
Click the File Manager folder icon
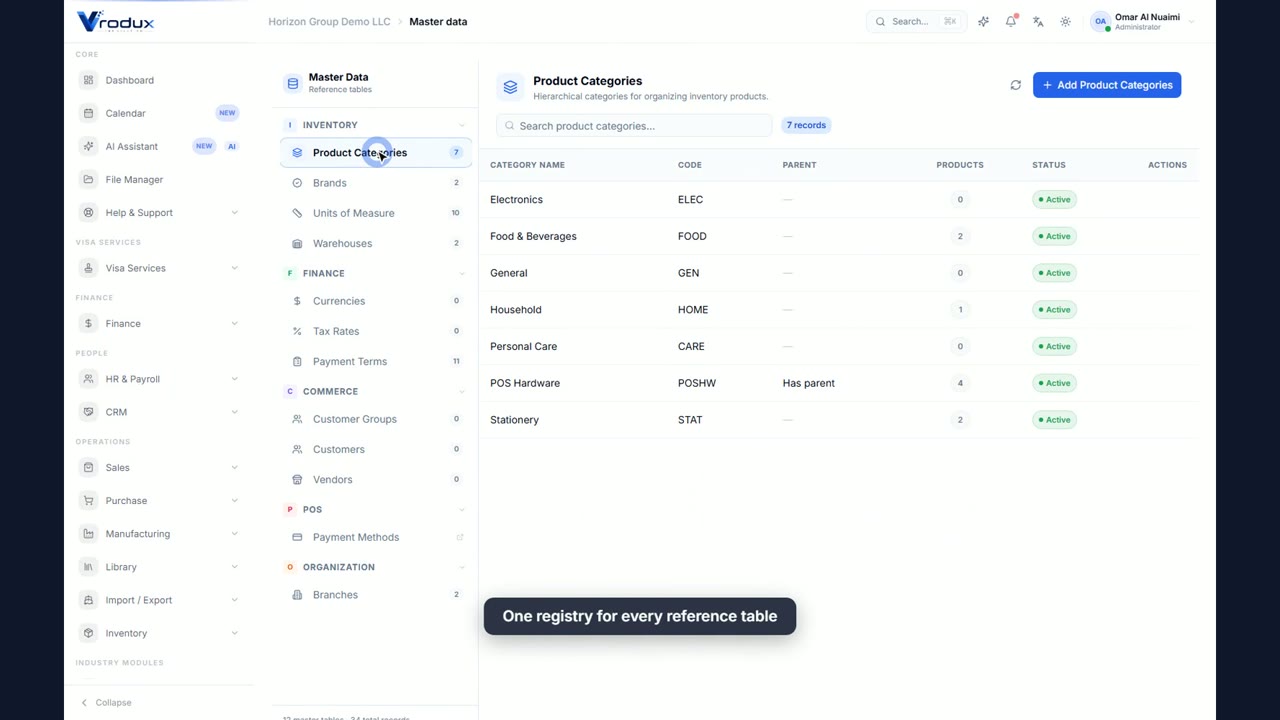point(89,179)
